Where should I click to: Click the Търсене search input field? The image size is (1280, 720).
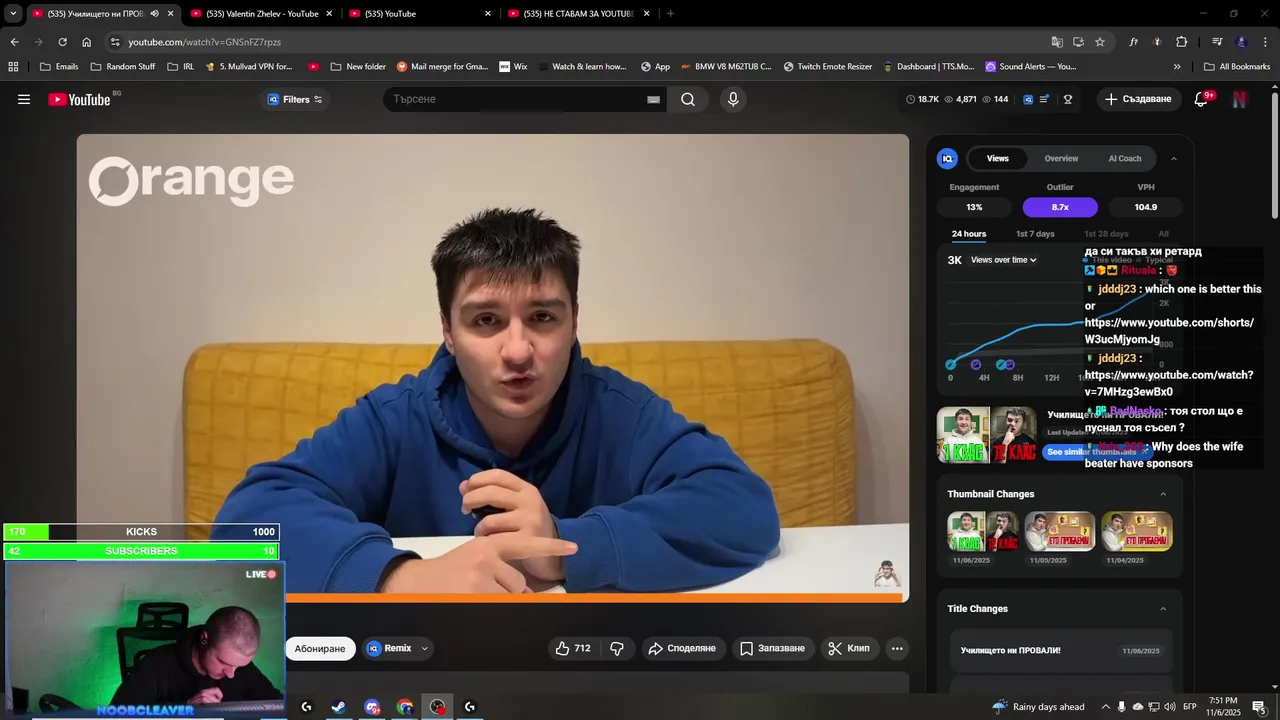[x=515, y=99]
